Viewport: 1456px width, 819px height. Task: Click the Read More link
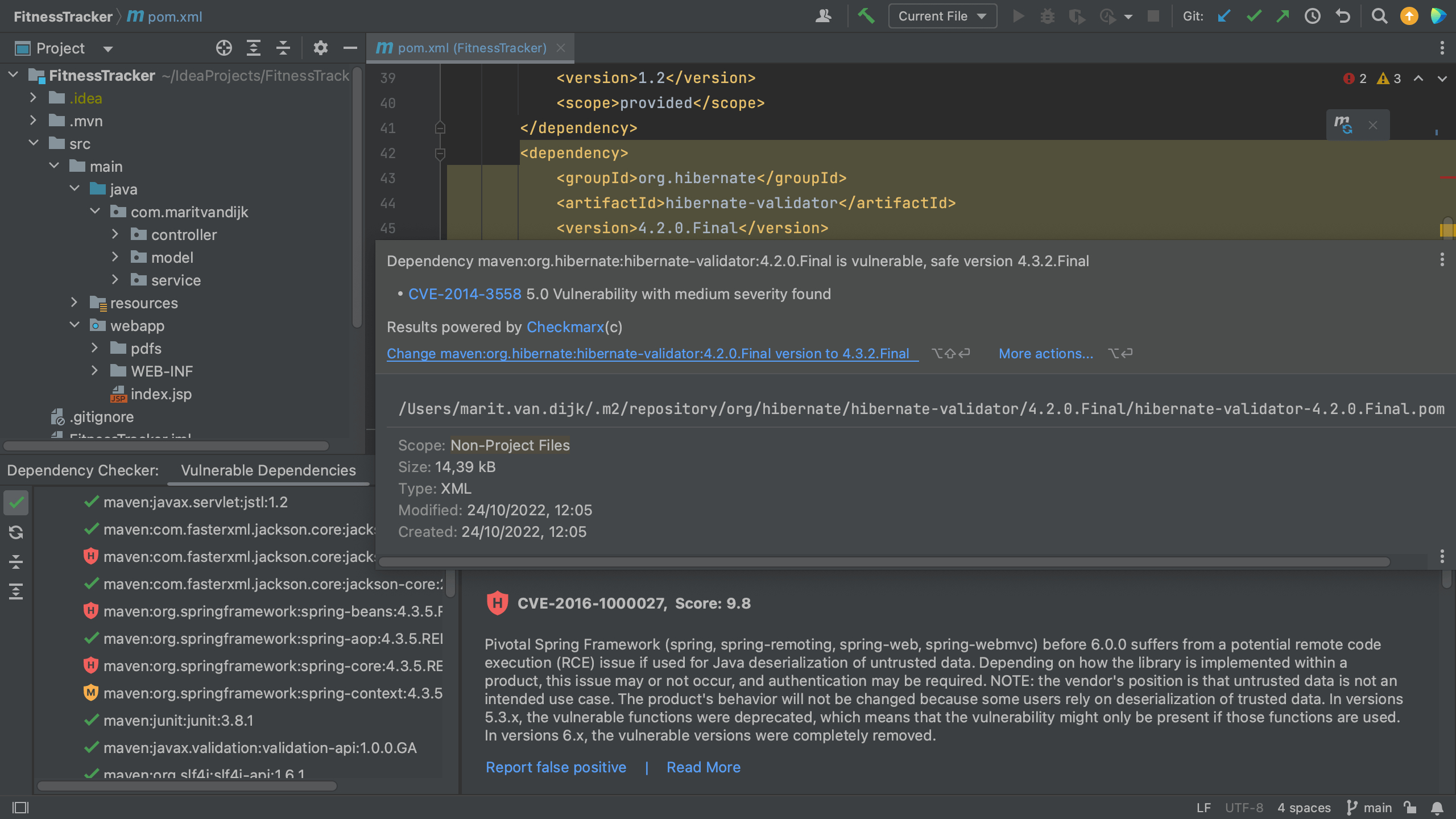704,767
